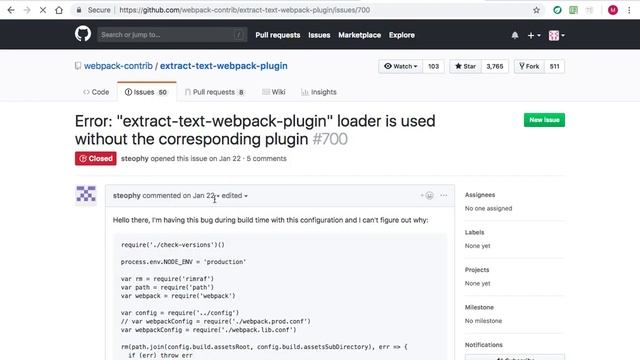Open the Insights tab
Viewport: 640px width, 360px height.
pos(319,92)
